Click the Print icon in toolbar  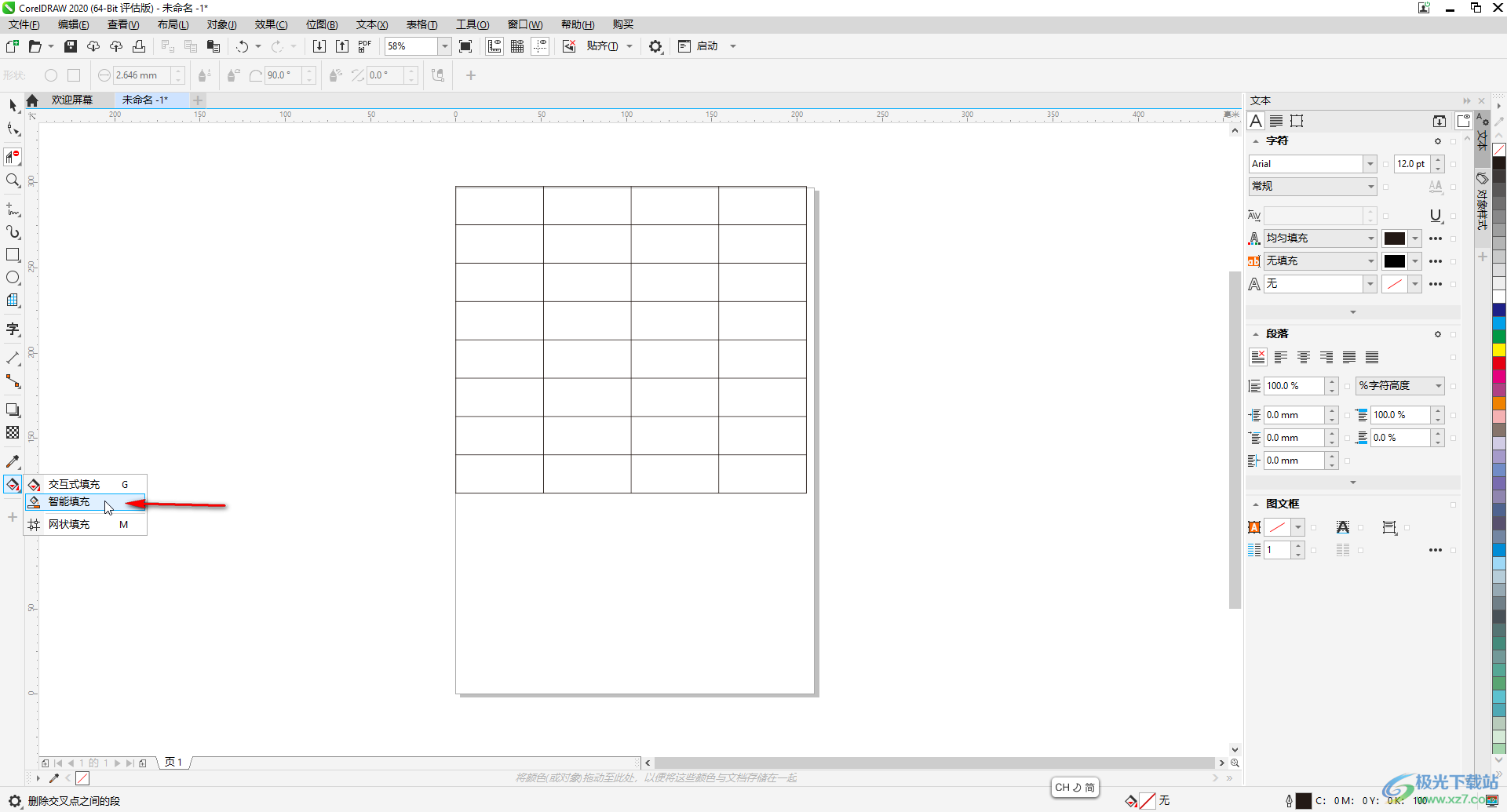coord(139,46)
